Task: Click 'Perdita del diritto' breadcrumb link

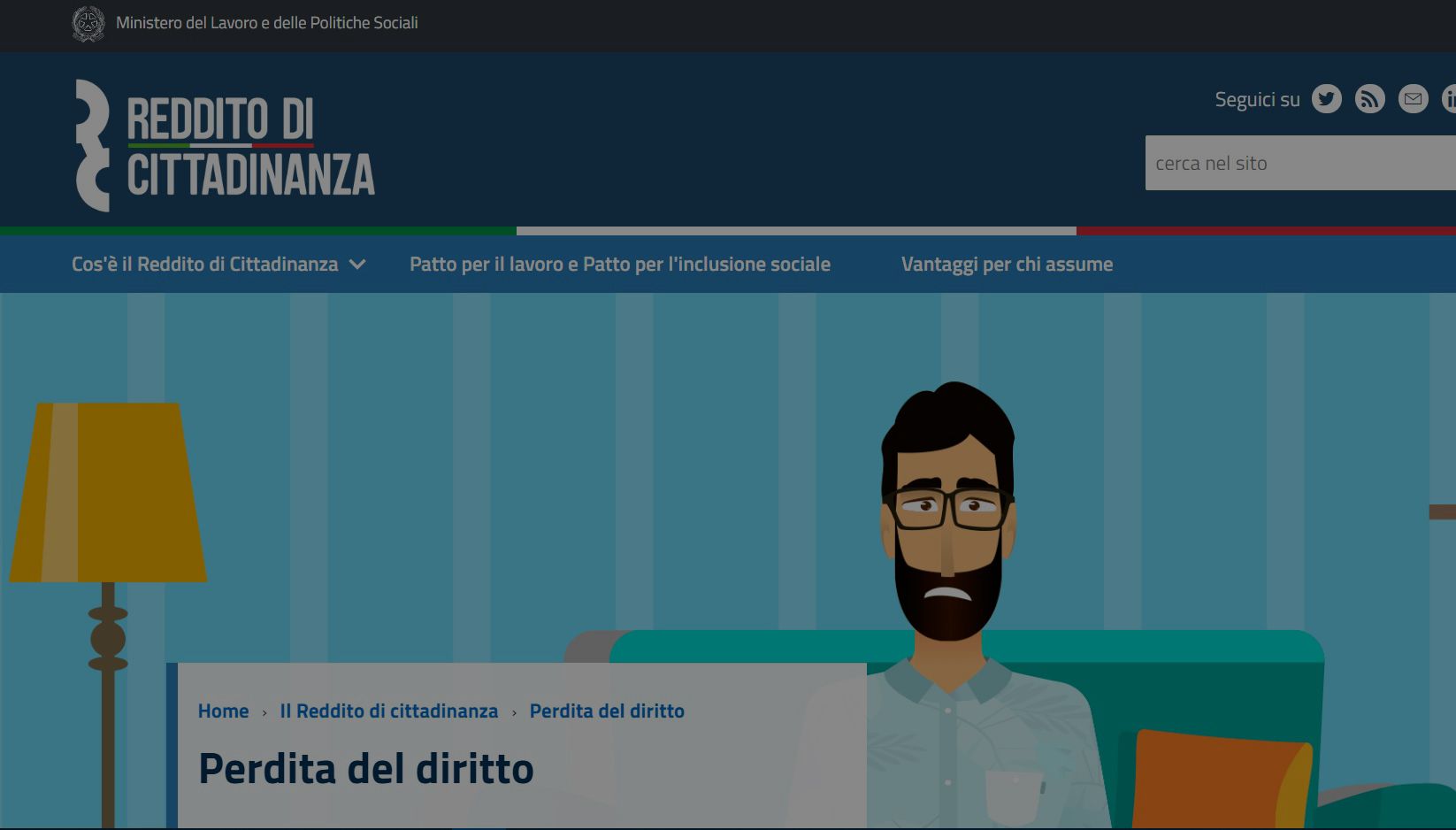Action: click(x=607, y=711)
